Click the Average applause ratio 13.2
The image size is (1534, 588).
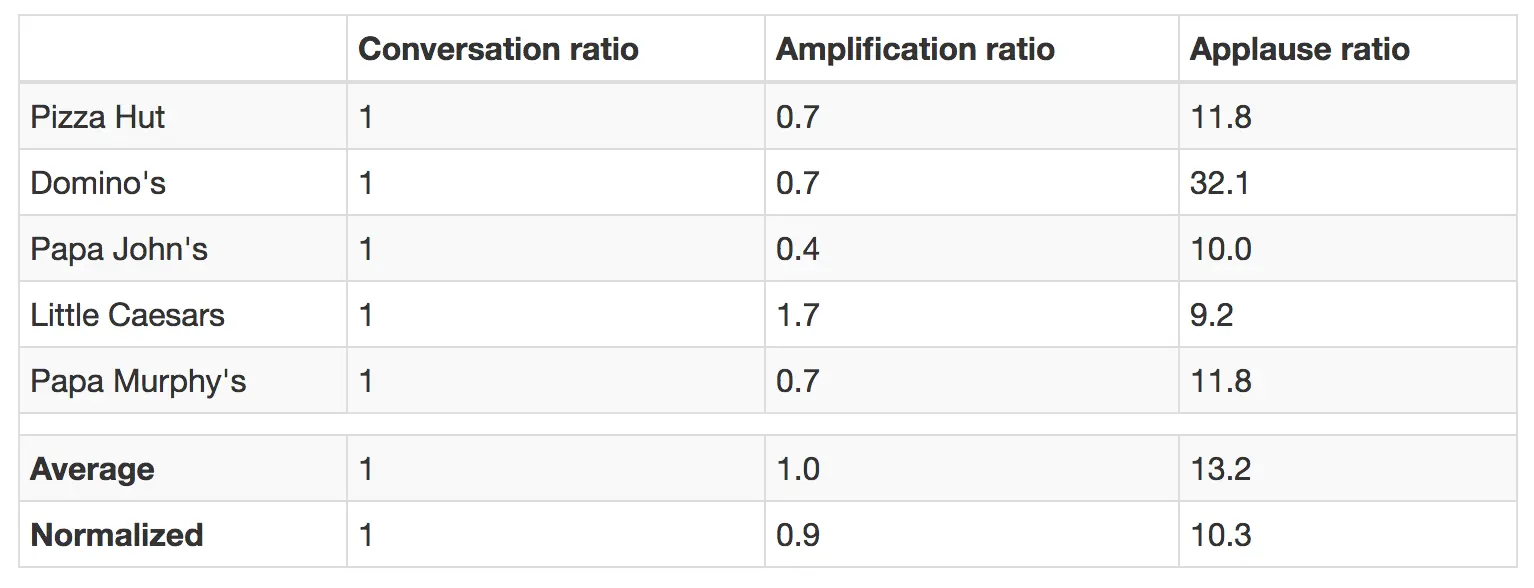pyautogui.click(x=1220, y=469)
